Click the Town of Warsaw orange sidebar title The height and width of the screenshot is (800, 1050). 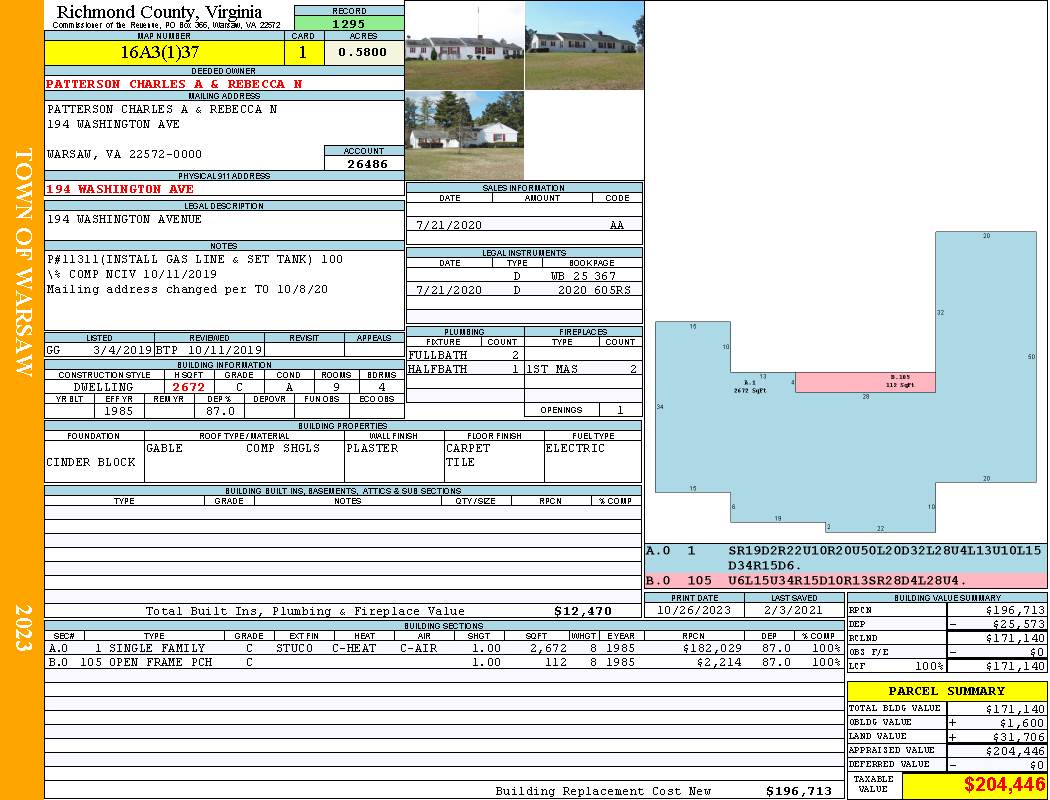[22, 262]
